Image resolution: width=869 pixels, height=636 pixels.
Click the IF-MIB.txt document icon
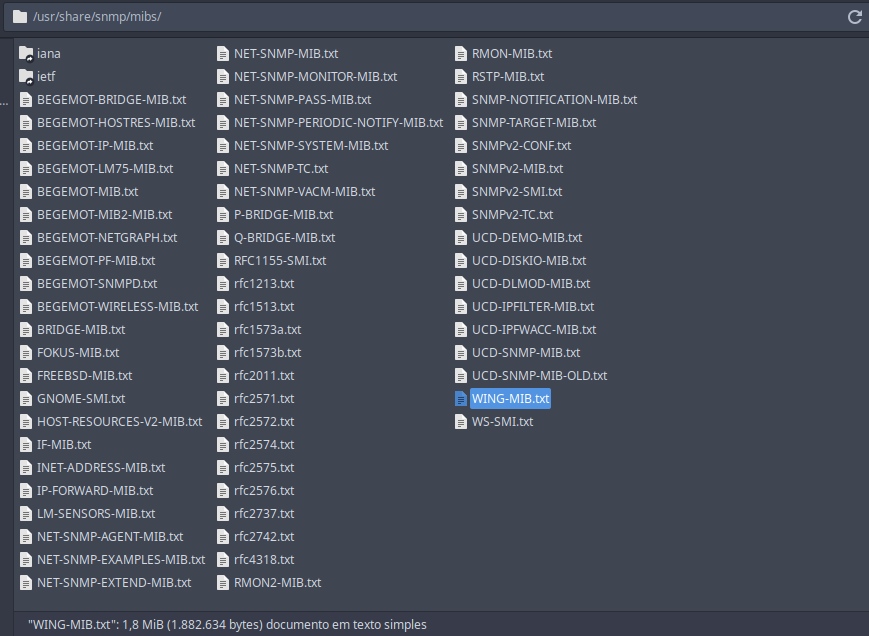point(26,445)
